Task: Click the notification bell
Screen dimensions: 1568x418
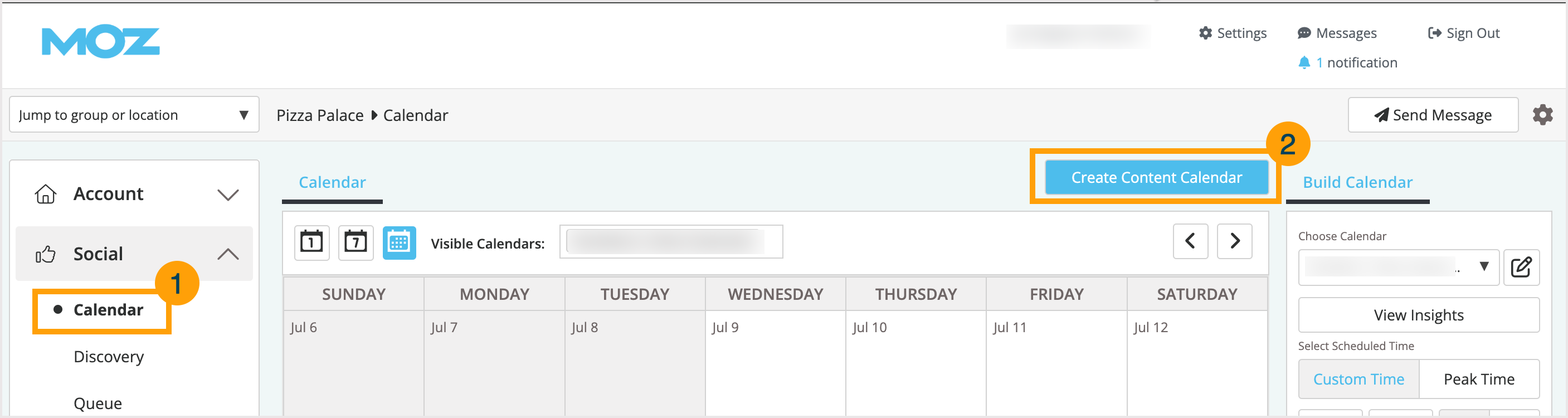Action: click(1306, 62)
